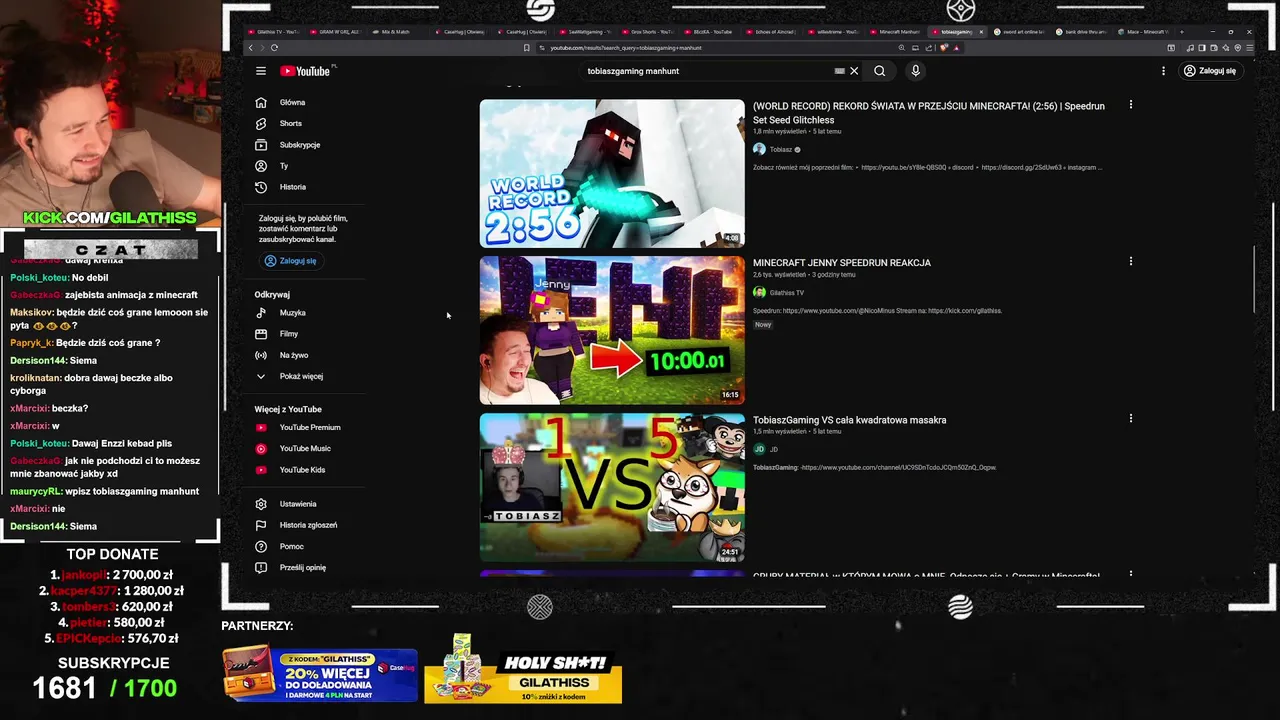
Task: Open Muzyka under Odkrywaj
Action: tap(292, 313)
